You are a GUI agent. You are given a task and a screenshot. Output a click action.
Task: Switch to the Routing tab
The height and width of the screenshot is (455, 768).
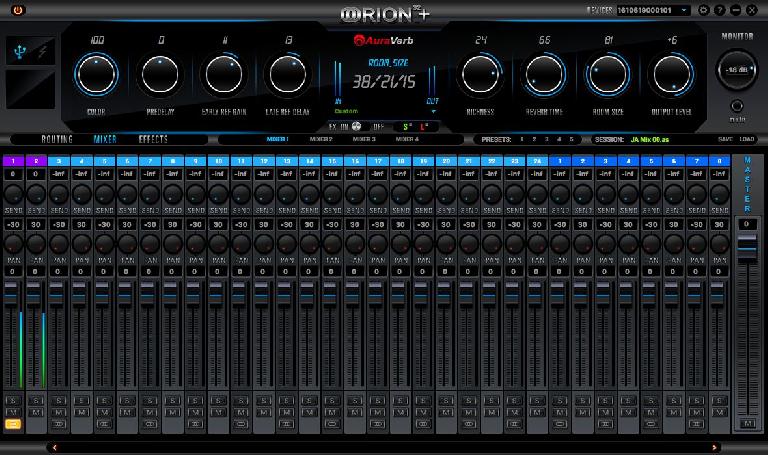click(x=57, y=139)
